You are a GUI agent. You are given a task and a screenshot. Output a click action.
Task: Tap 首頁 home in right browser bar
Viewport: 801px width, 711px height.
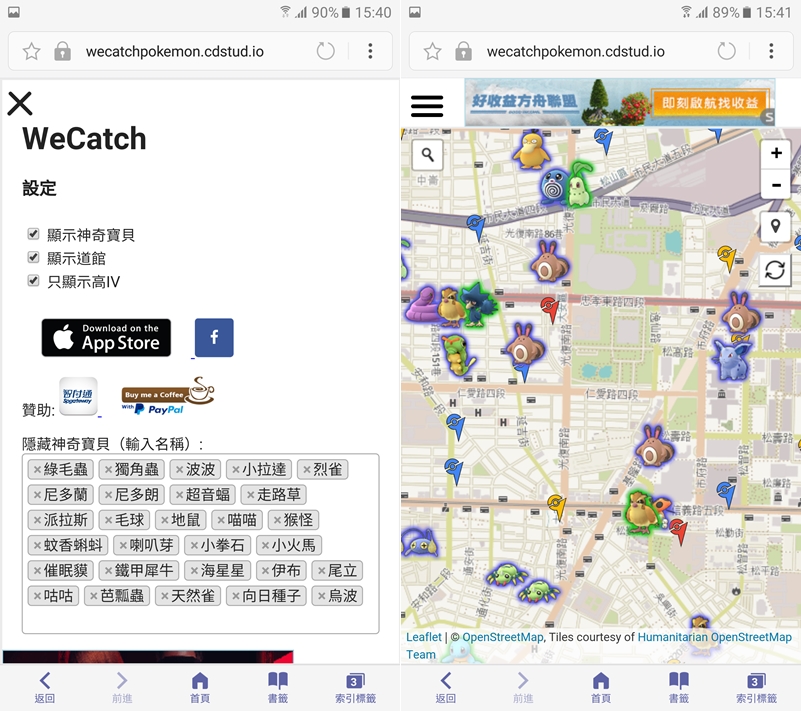tap(601, 688)
